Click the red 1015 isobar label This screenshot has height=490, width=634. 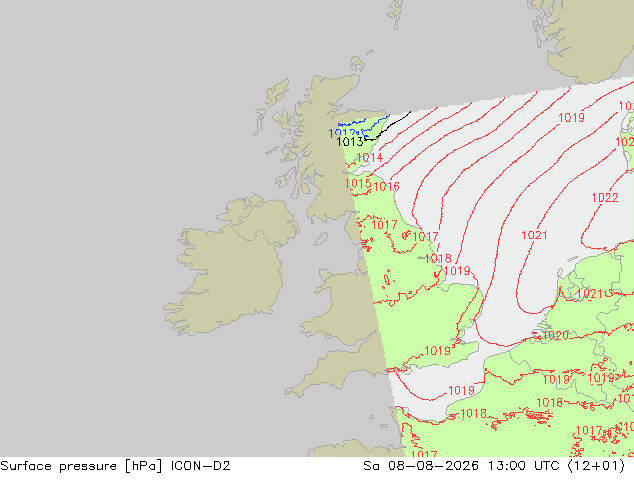tap(358, 184)
